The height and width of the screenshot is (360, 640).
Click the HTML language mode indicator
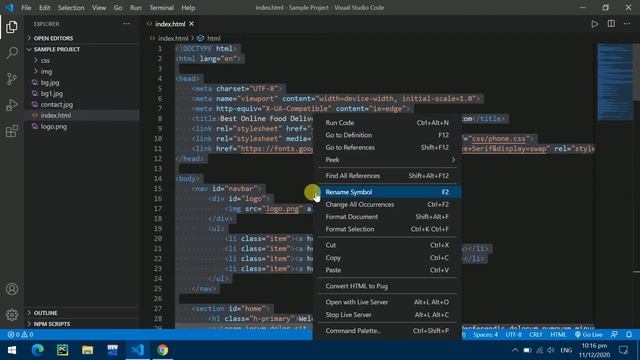[558, 335]
